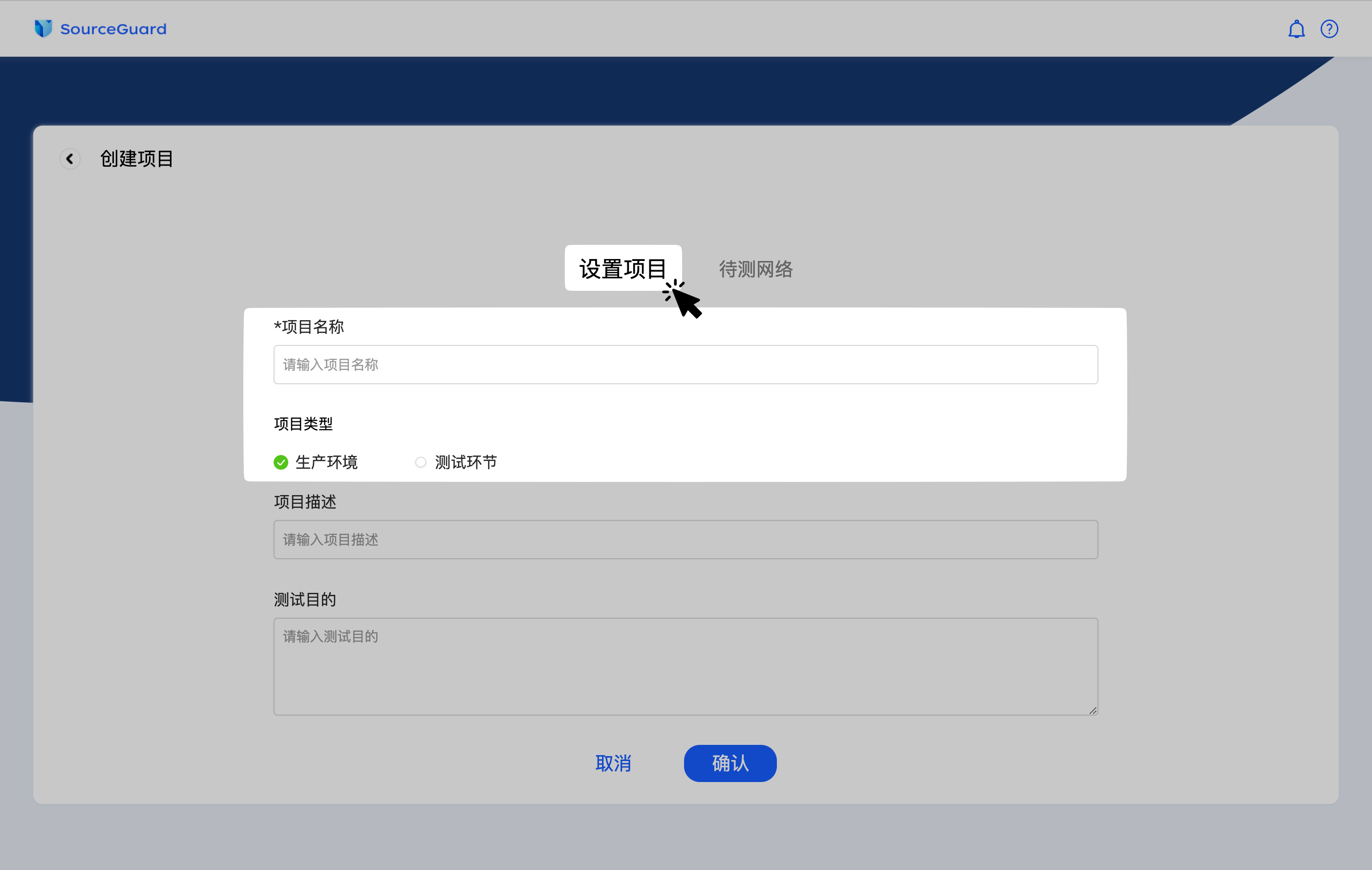The image size is (1372, 870).
Task: Switch to the 待测网络 tab
Action: coord(756,270)
